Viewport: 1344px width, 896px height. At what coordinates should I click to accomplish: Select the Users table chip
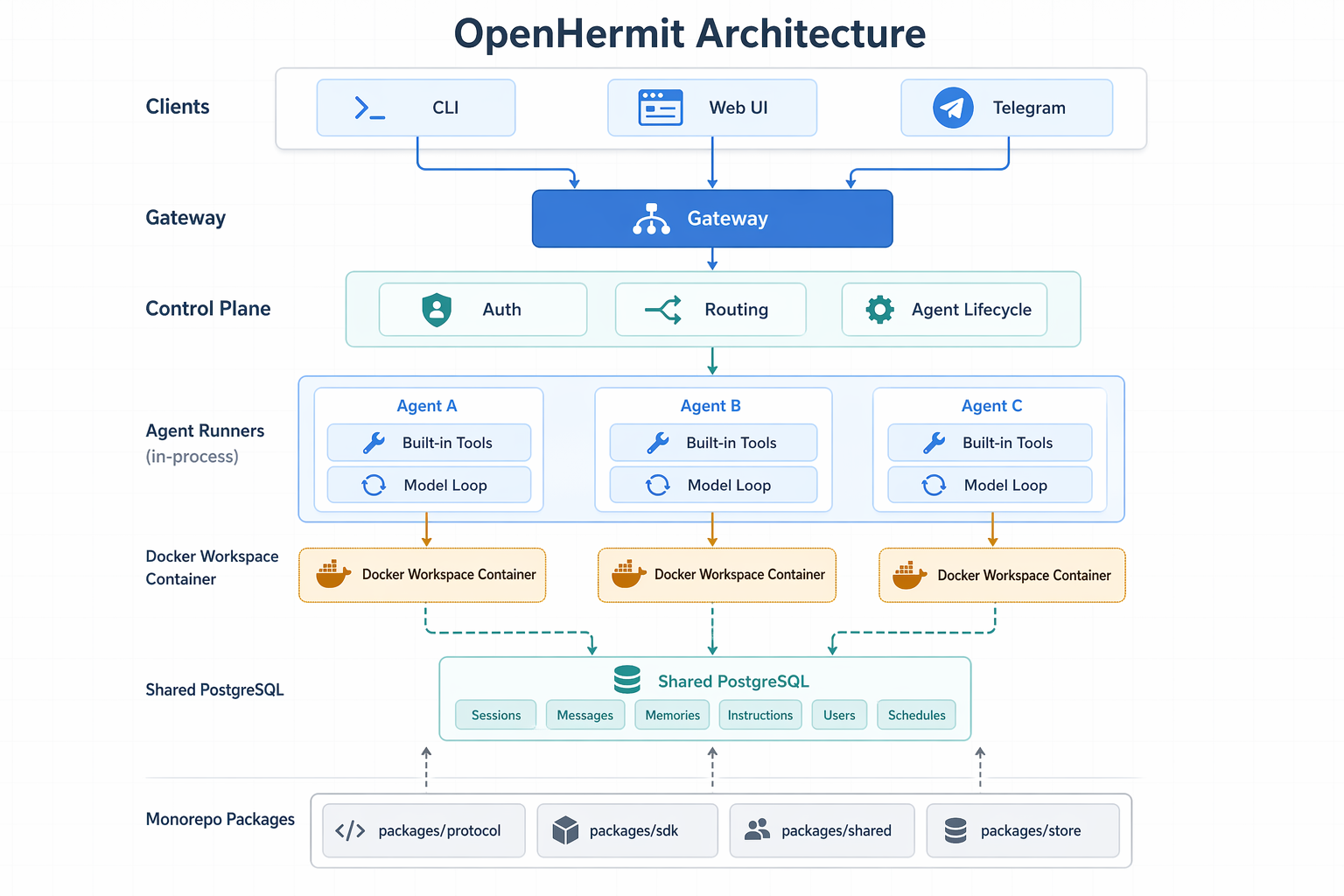[x=839, y=715]
